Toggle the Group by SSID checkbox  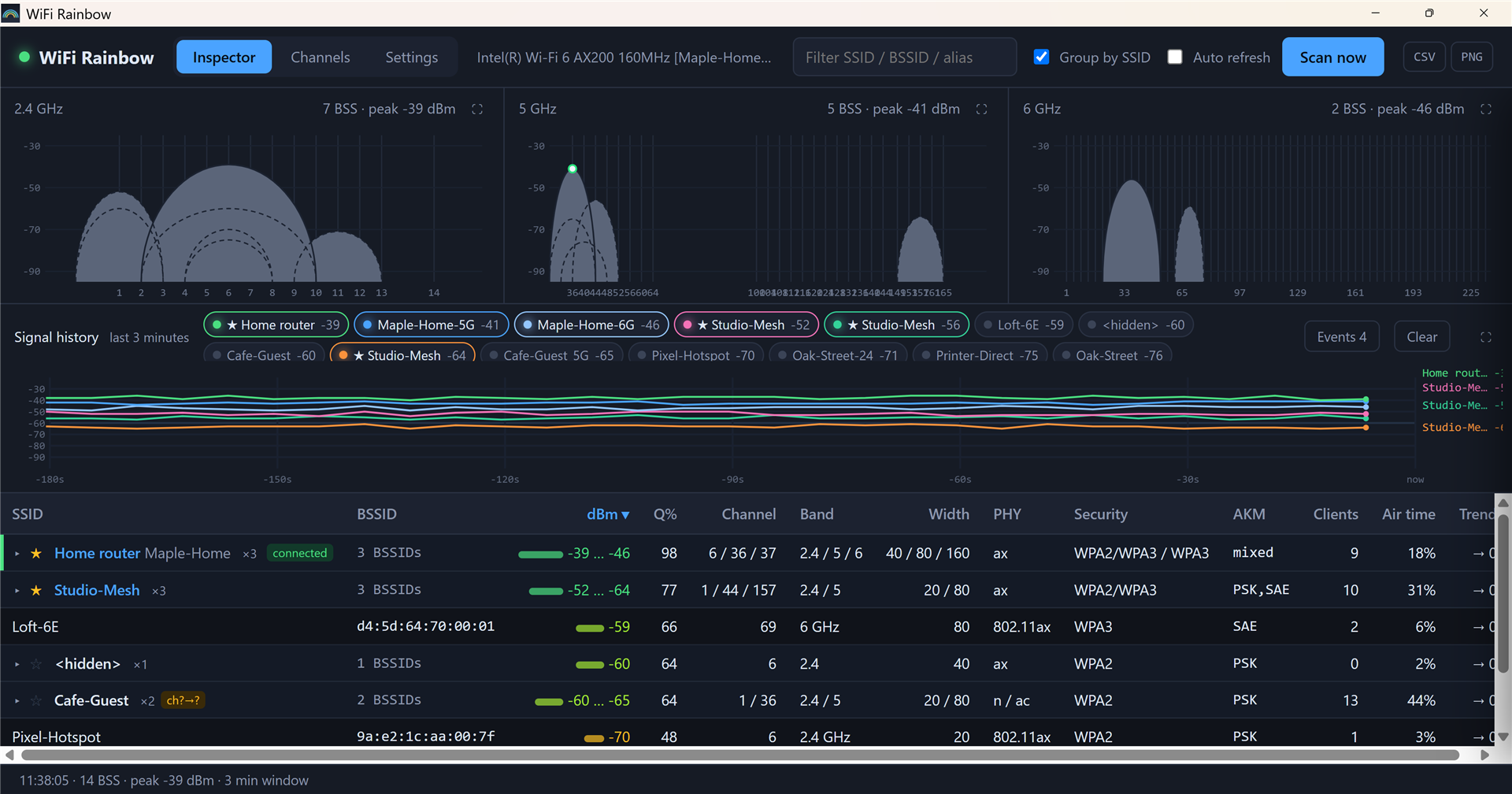[1042, 57]
